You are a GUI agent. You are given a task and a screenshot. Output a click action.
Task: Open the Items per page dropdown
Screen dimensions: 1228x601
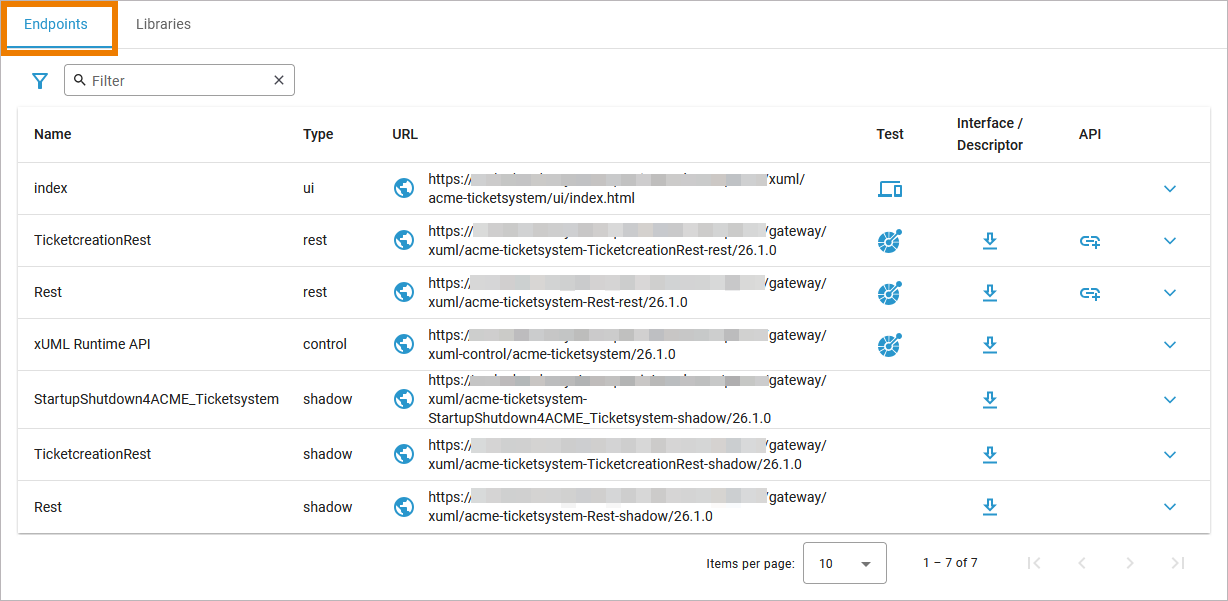pos(845,563)
